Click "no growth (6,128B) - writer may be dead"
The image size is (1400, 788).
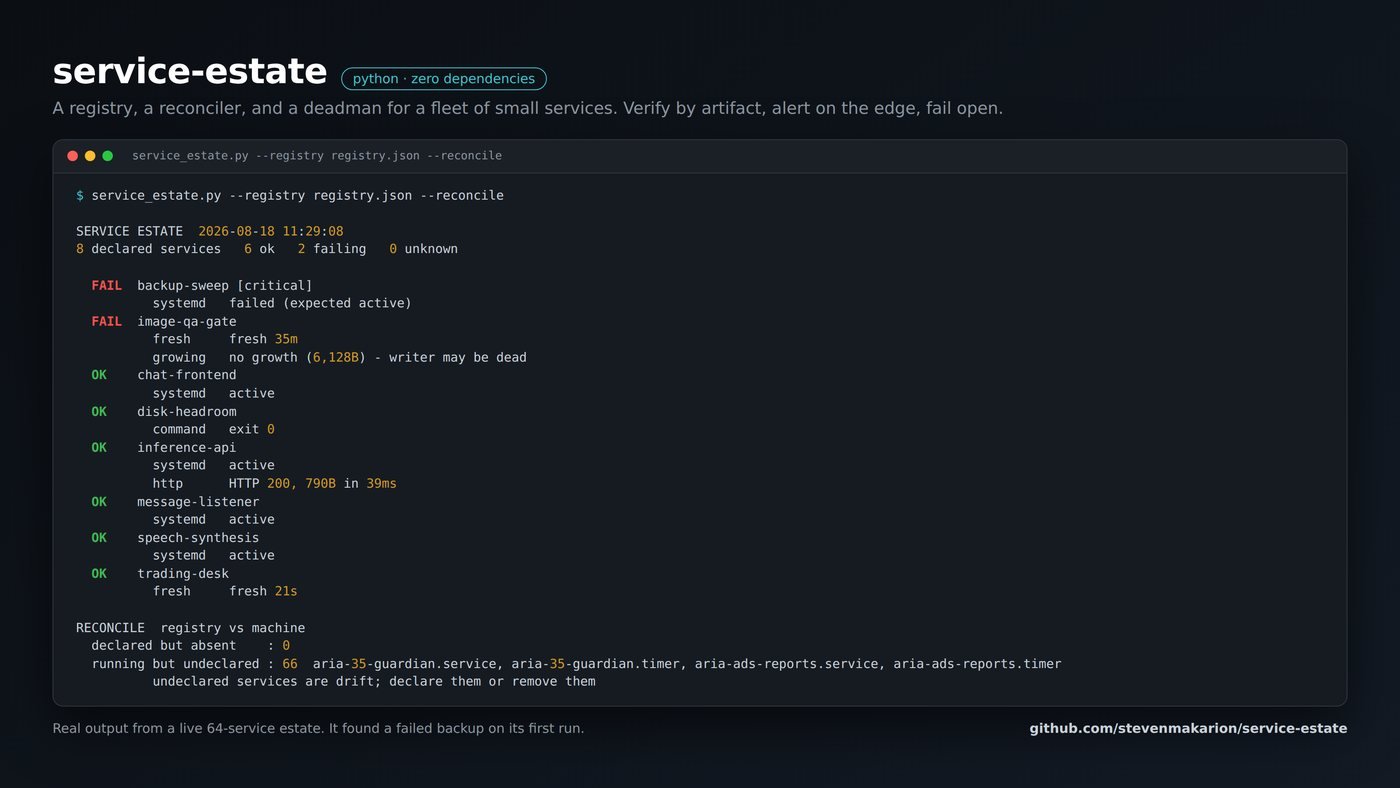click(378, 357)
